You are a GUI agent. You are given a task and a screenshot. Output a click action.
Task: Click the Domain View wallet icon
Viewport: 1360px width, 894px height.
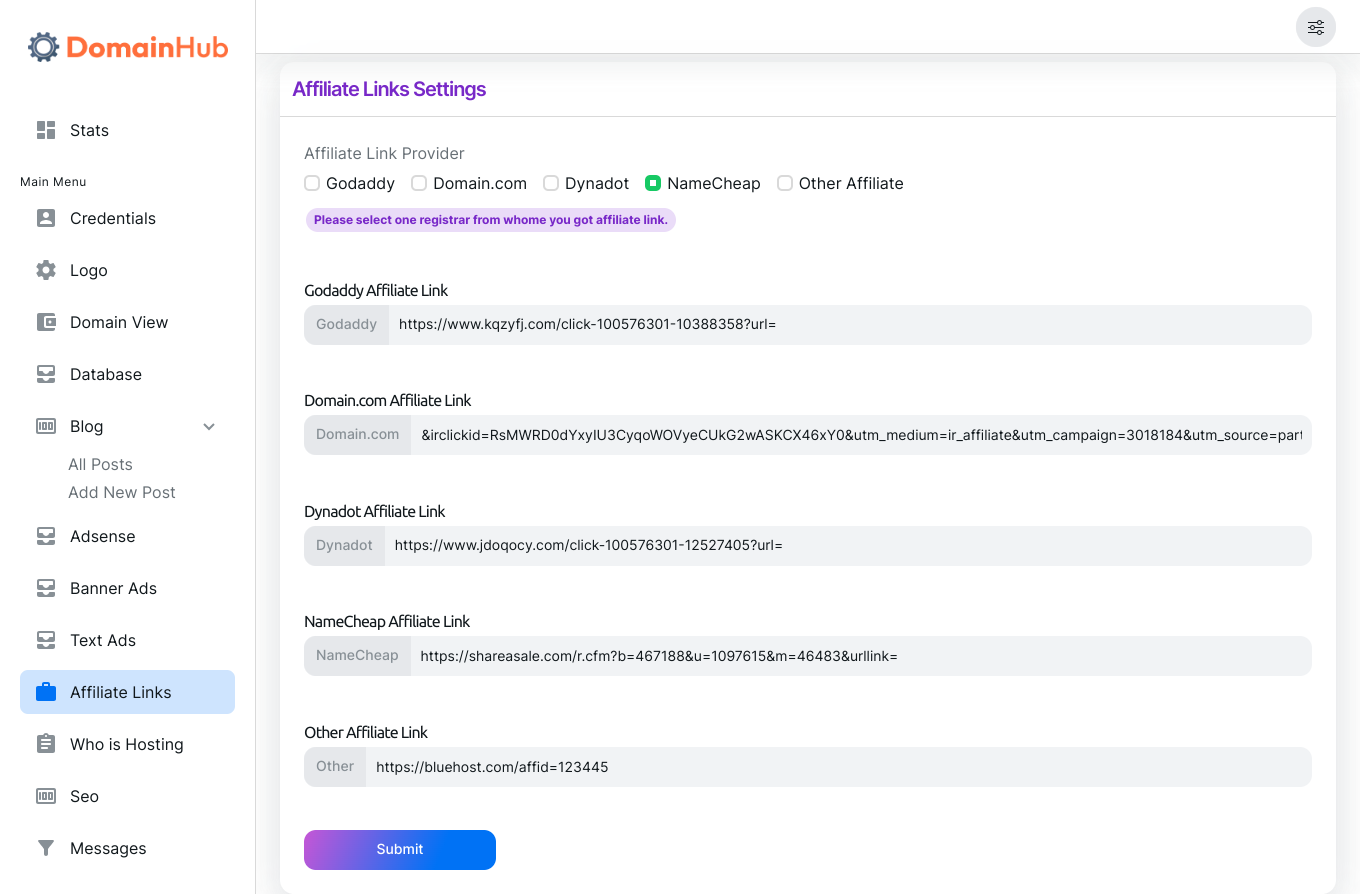(x=46, y=322)
